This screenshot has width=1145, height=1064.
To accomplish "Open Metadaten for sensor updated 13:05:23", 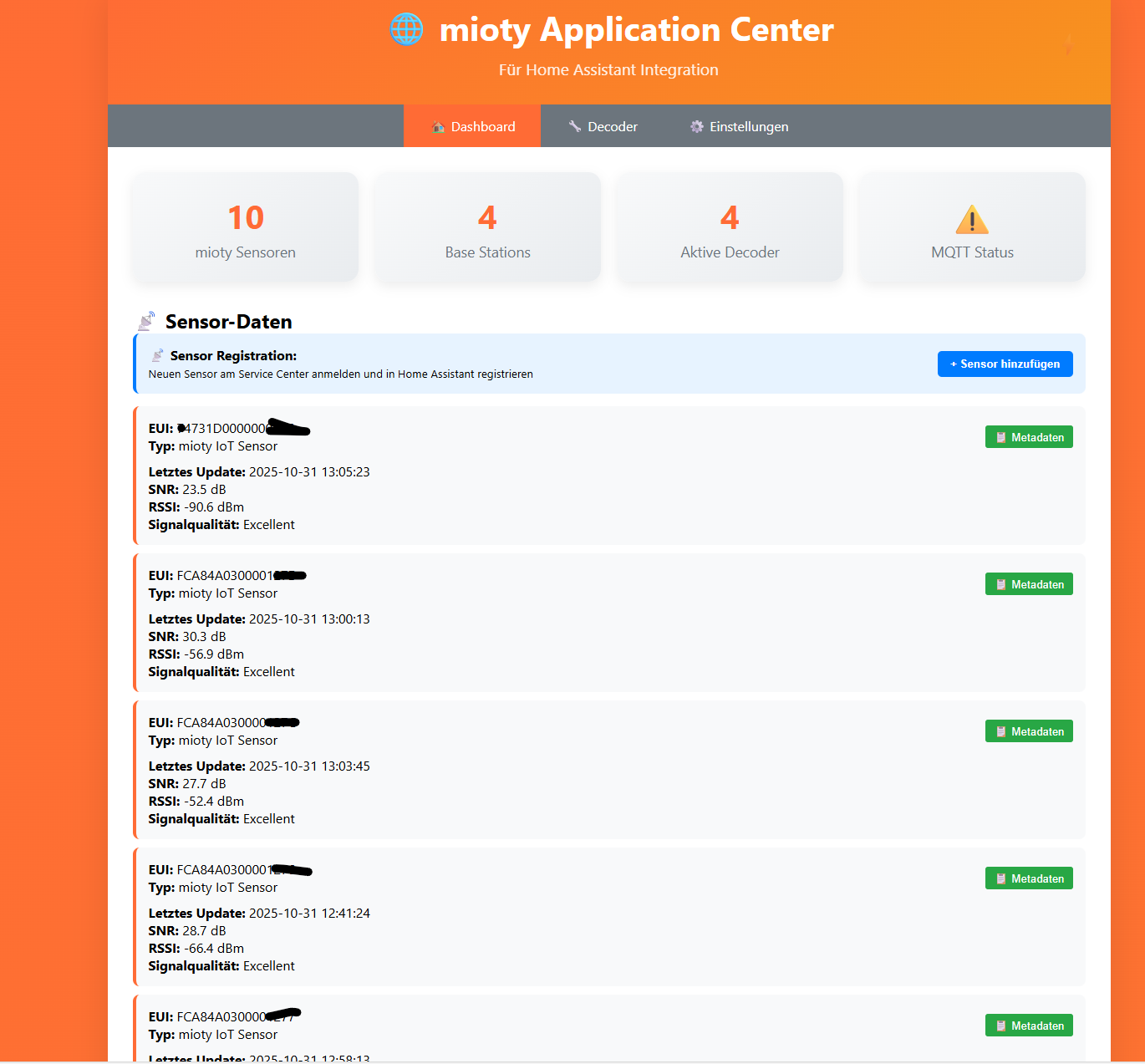I will tap(1029, 437).
